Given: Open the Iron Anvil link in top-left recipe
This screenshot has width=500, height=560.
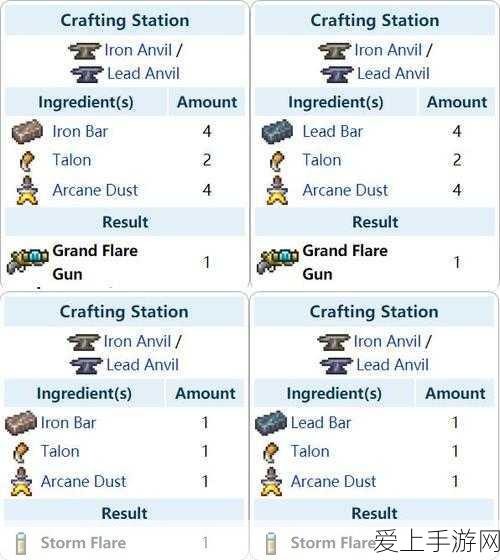Looking at the screenshot, I should point(138,50).
